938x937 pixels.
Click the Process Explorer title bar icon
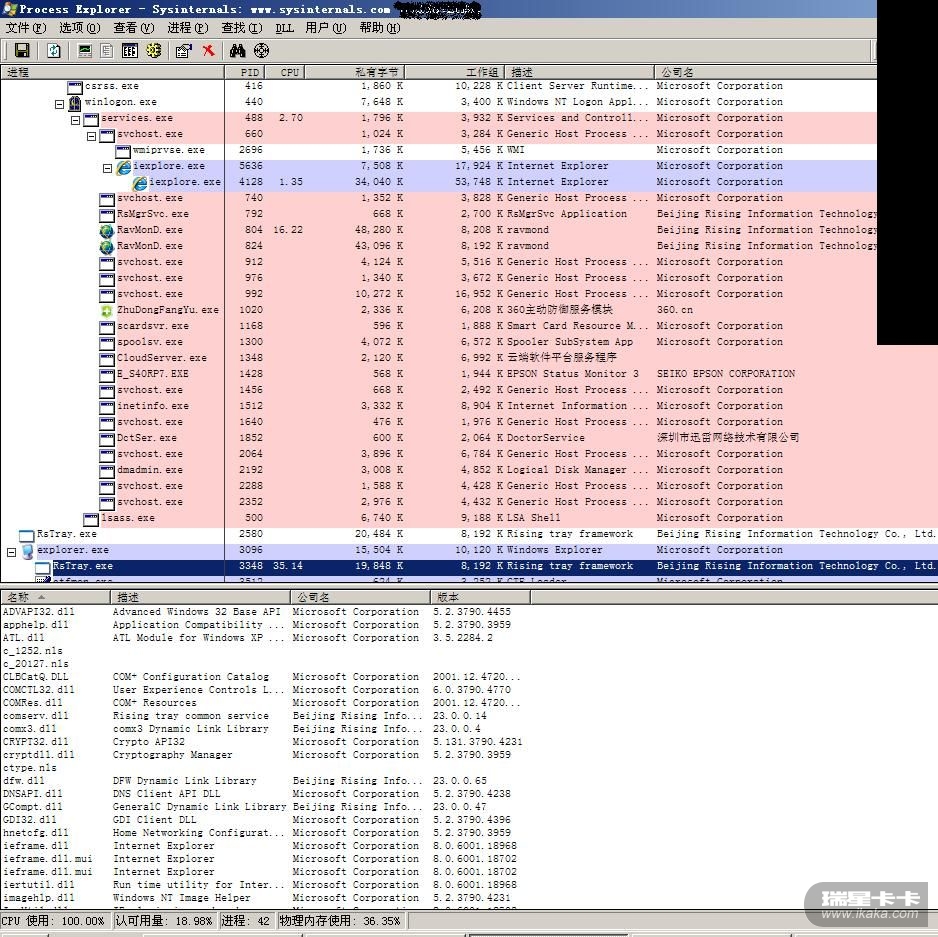[9, 9]
